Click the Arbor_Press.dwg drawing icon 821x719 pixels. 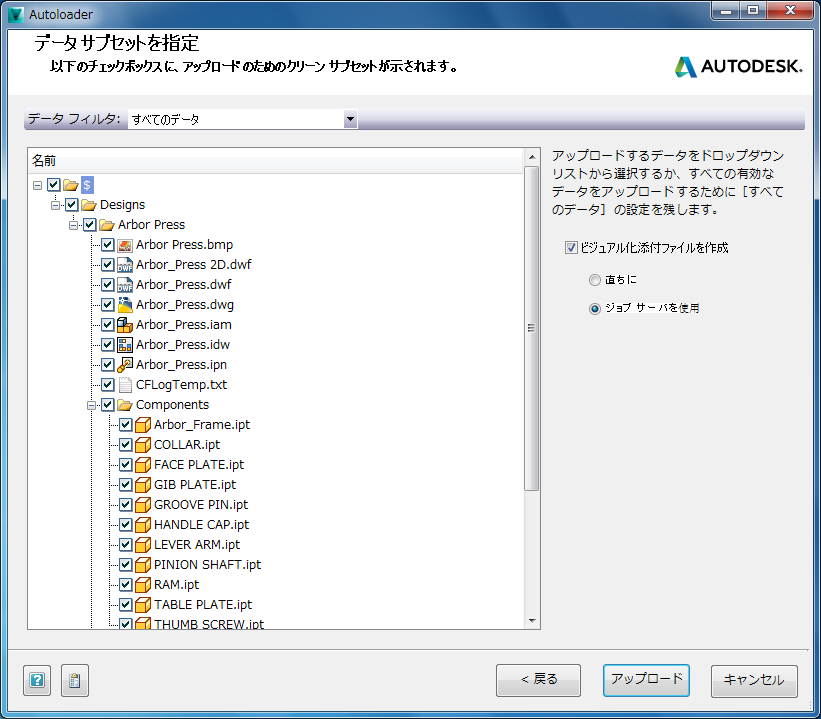125,305
